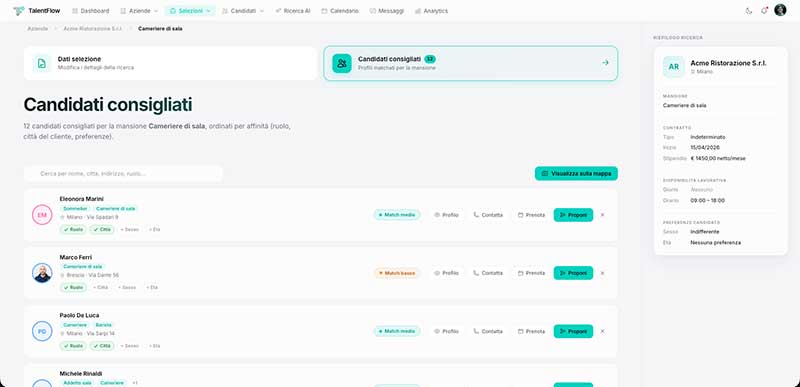The image size is (800, 387).
Task: Click the Match basso badge for Marco Ferri
Action: [397, 273]
